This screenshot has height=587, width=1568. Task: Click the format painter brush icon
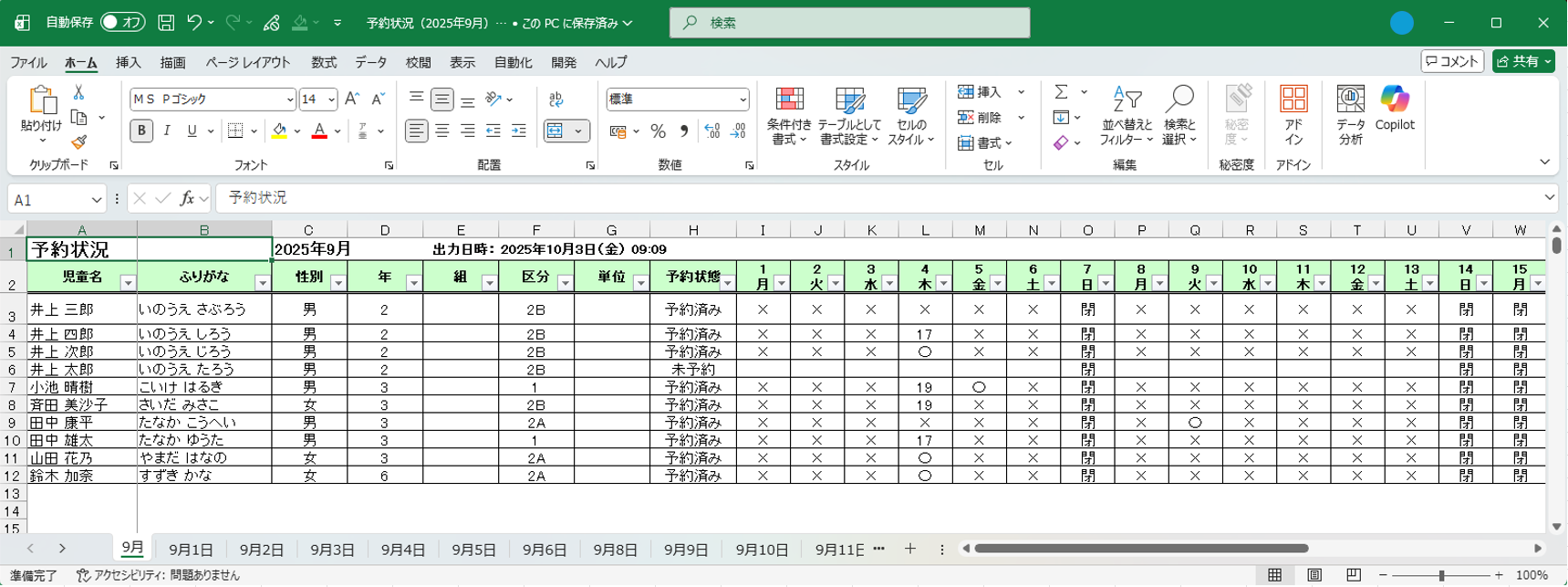tap(79, 142)
